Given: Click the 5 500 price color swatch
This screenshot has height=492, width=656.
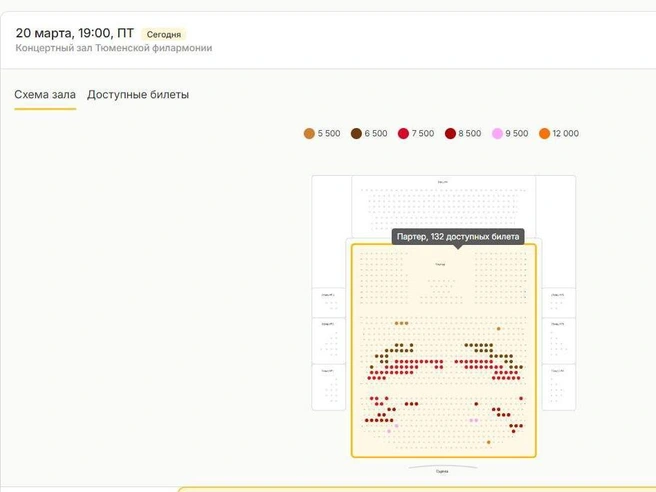Looking at the screenshot, I should pyautogui.click(x=309, y=133).
